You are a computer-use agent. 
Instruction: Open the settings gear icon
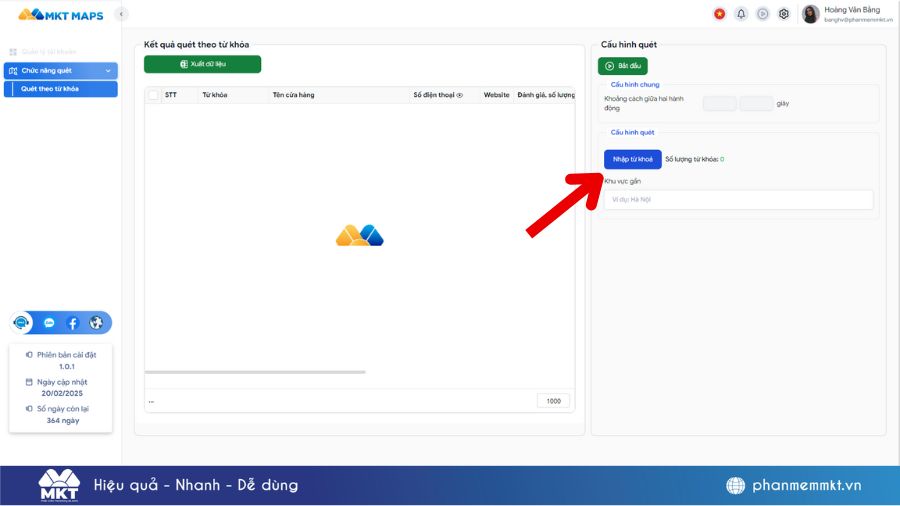pos(784,14)
